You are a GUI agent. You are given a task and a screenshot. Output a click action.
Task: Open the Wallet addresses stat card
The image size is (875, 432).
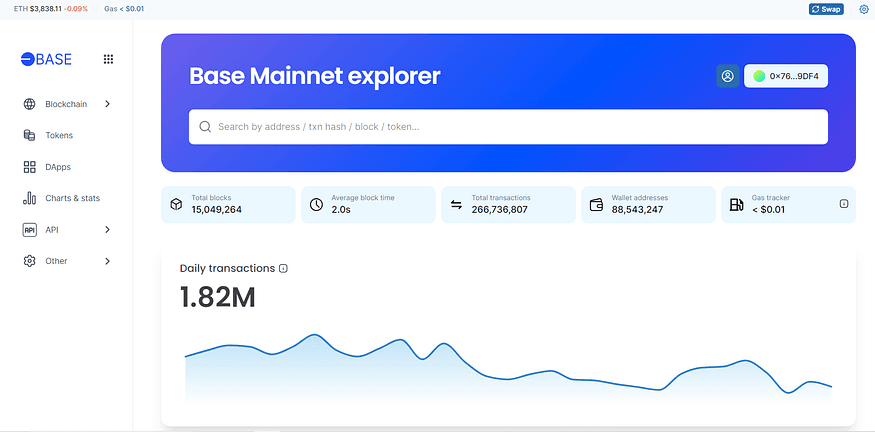click(x=648, y=205)
